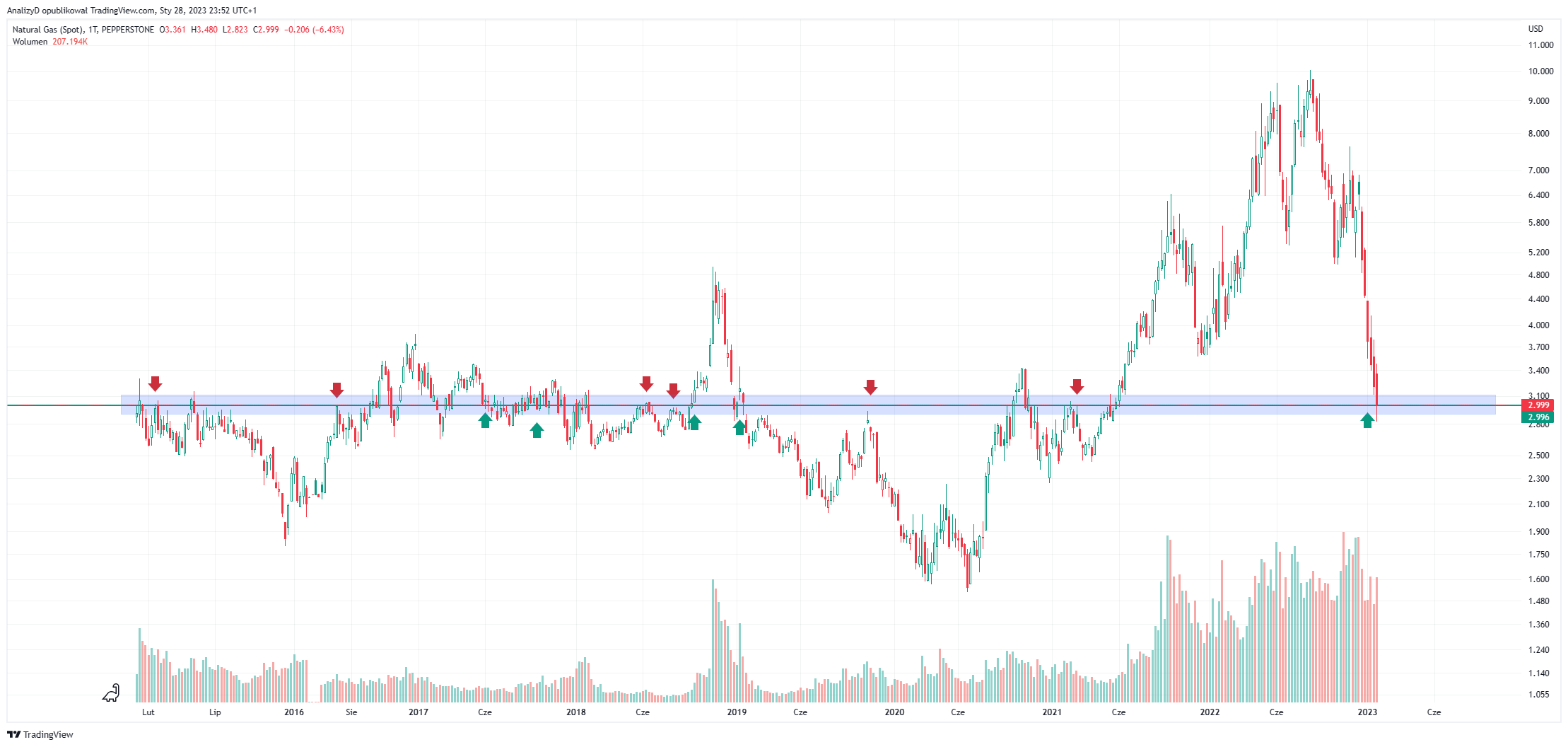The height and width of the screenshot is (747, 1568).
Task: Click the Lut label on time axis
Action: [148, 712]
